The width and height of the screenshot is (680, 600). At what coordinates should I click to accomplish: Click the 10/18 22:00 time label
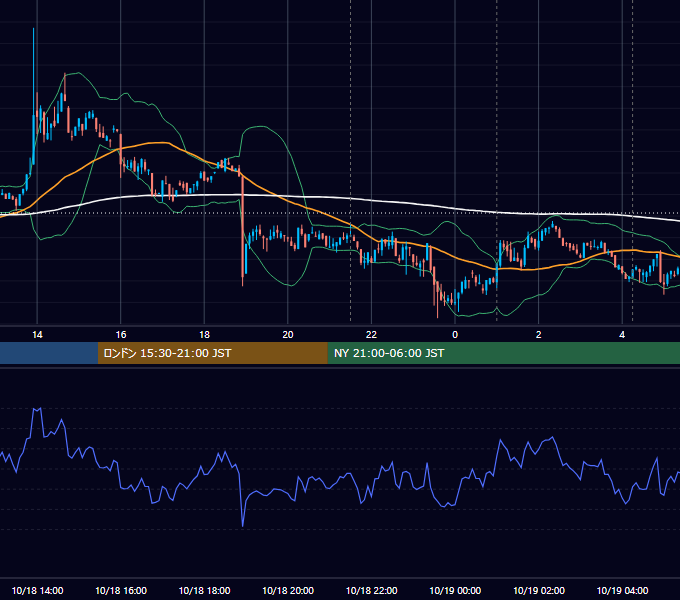tap(371, 590)
